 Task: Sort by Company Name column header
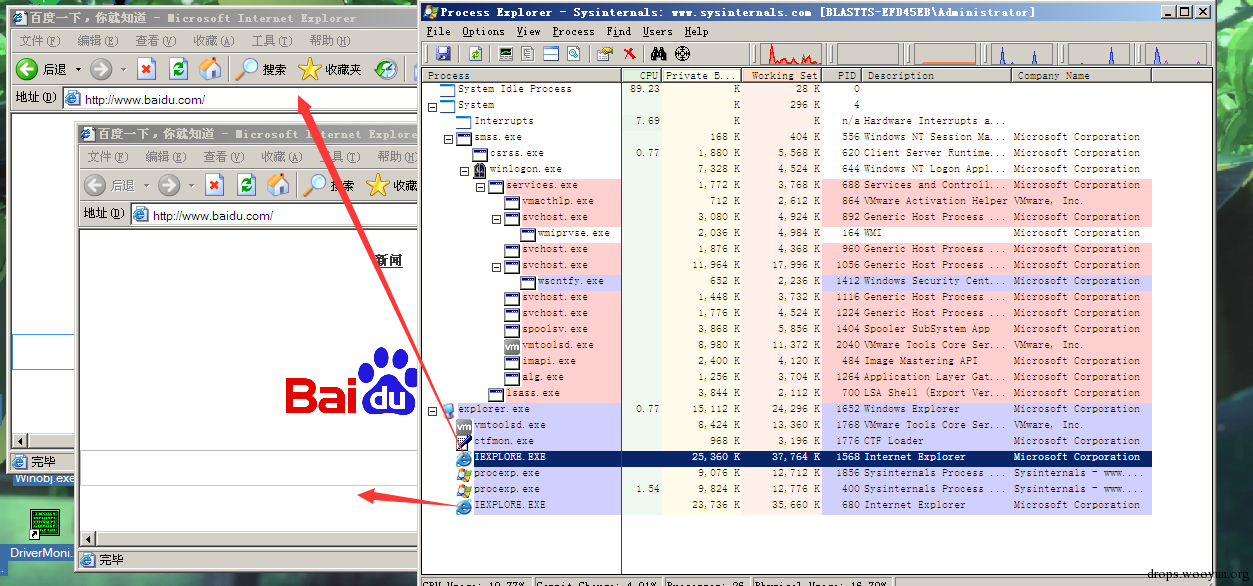1082,76
